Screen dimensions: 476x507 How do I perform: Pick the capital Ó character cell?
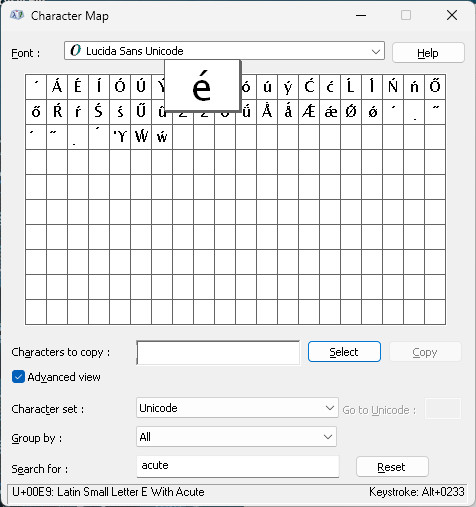pyautogui.click(x=120, y=87)
